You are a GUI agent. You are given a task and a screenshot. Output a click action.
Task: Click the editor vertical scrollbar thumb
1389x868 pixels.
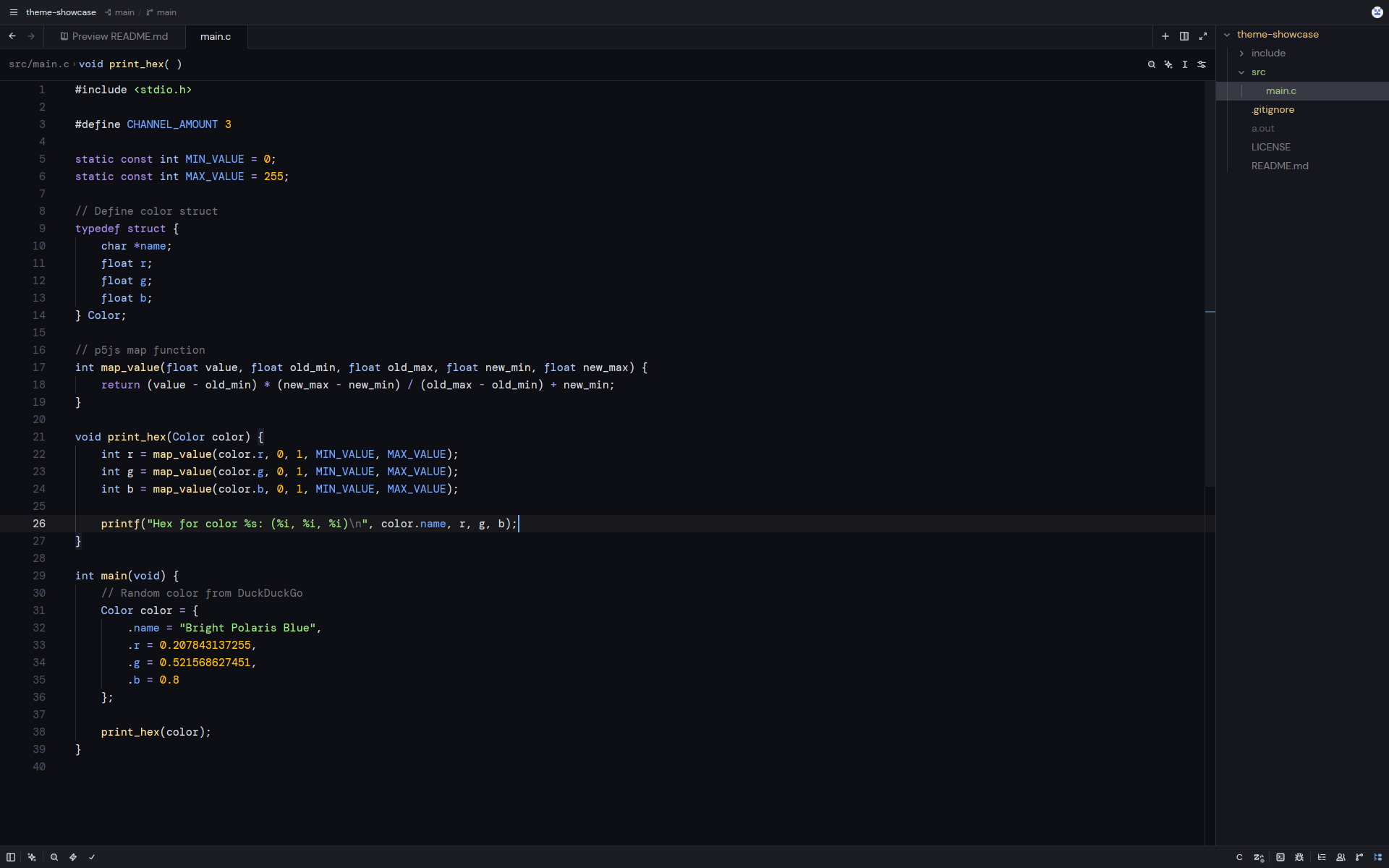pyautogui.click(x=1210, y=284)
